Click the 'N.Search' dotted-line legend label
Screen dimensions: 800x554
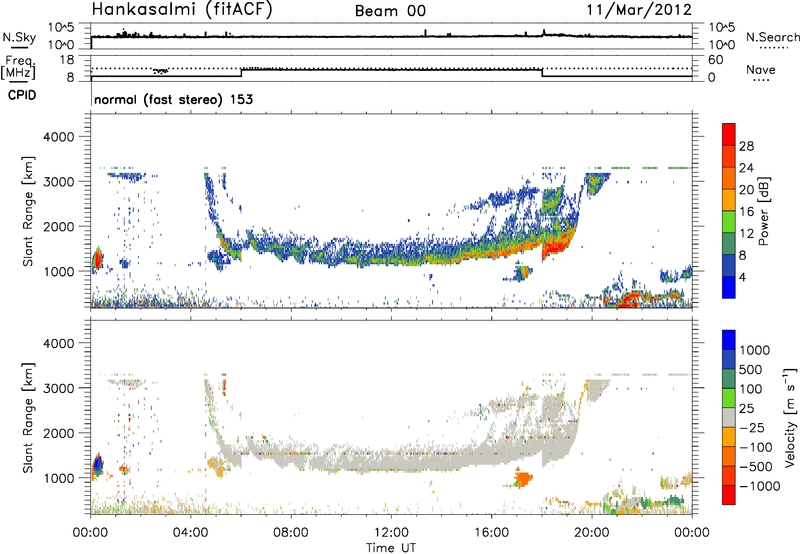click(x=772, y=37)
